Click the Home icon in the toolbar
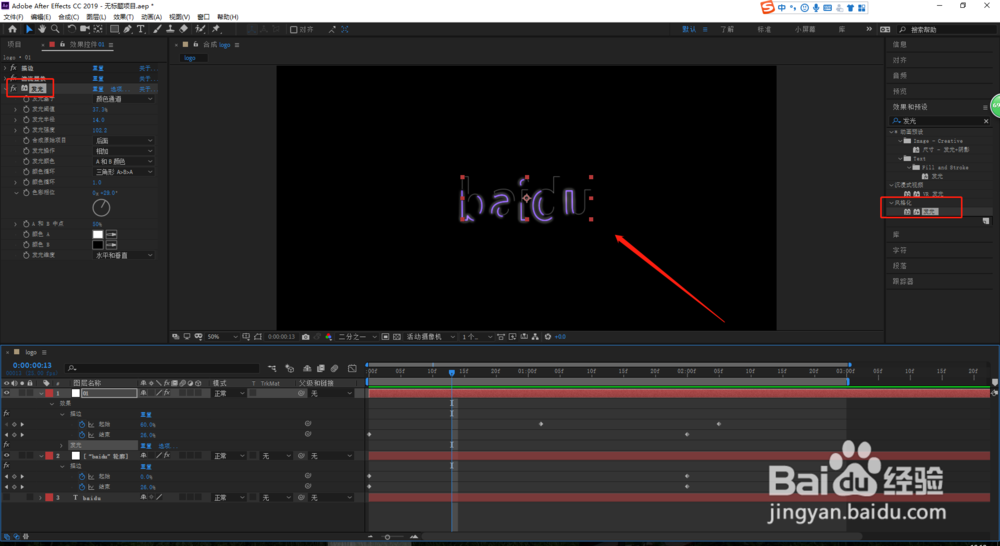The width and height of the screenshot is (1000, 546). pos(12,29)
